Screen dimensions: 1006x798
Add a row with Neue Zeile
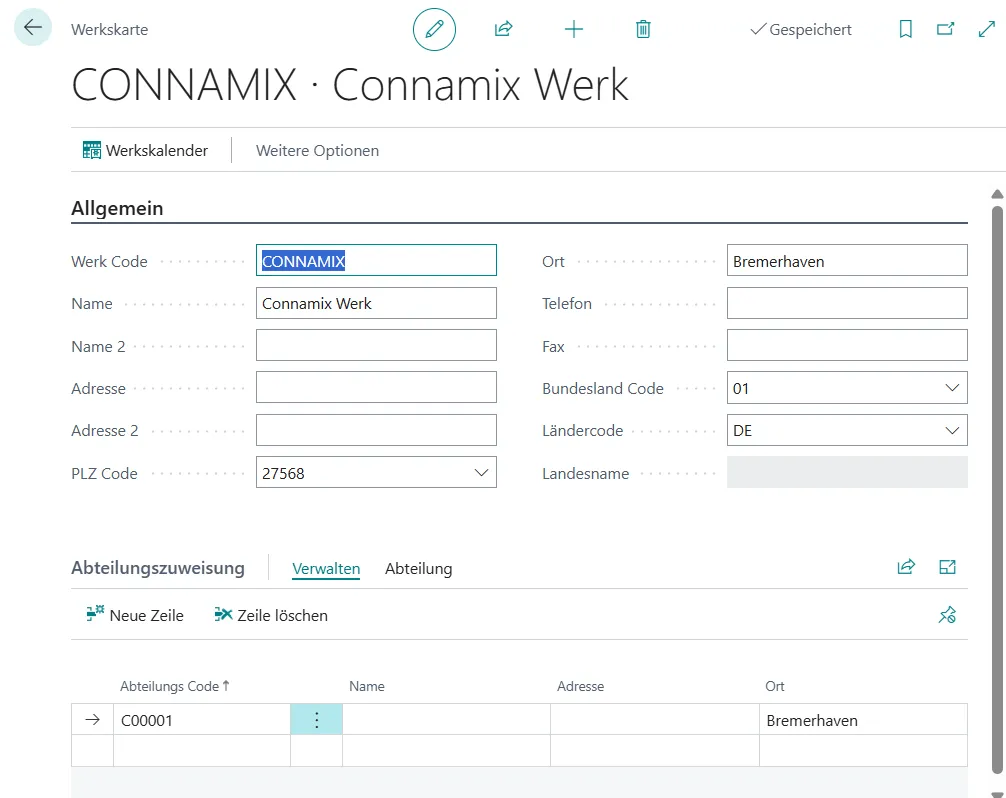tap(135, 616)
